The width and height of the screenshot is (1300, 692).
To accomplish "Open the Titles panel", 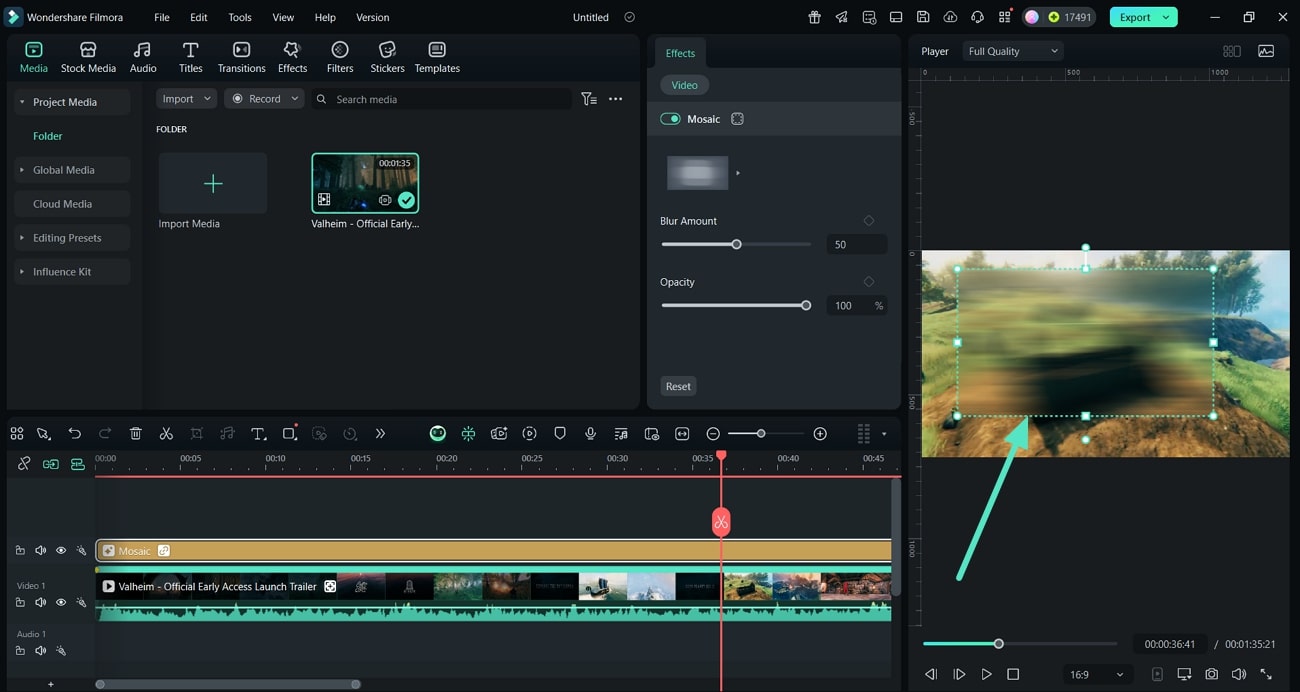I will click(x=190, y=57).
